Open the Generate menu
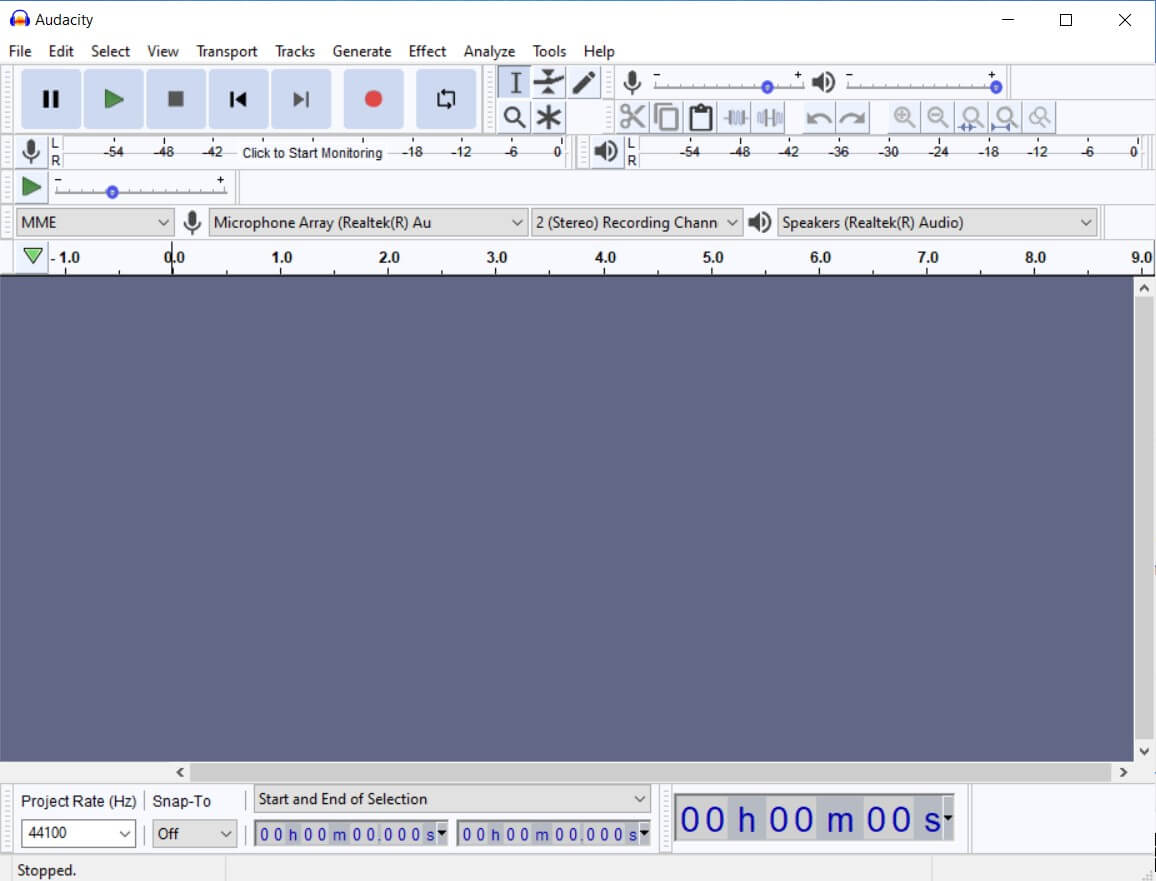 click(x=361, y=51)
